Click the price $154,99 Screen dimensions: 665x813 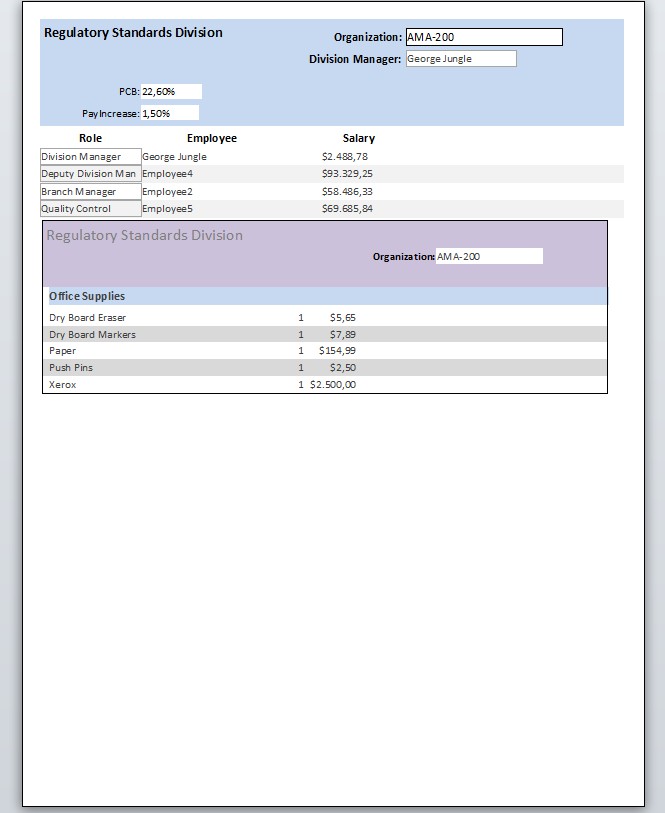pyautogui.click(x=337, y=351)
